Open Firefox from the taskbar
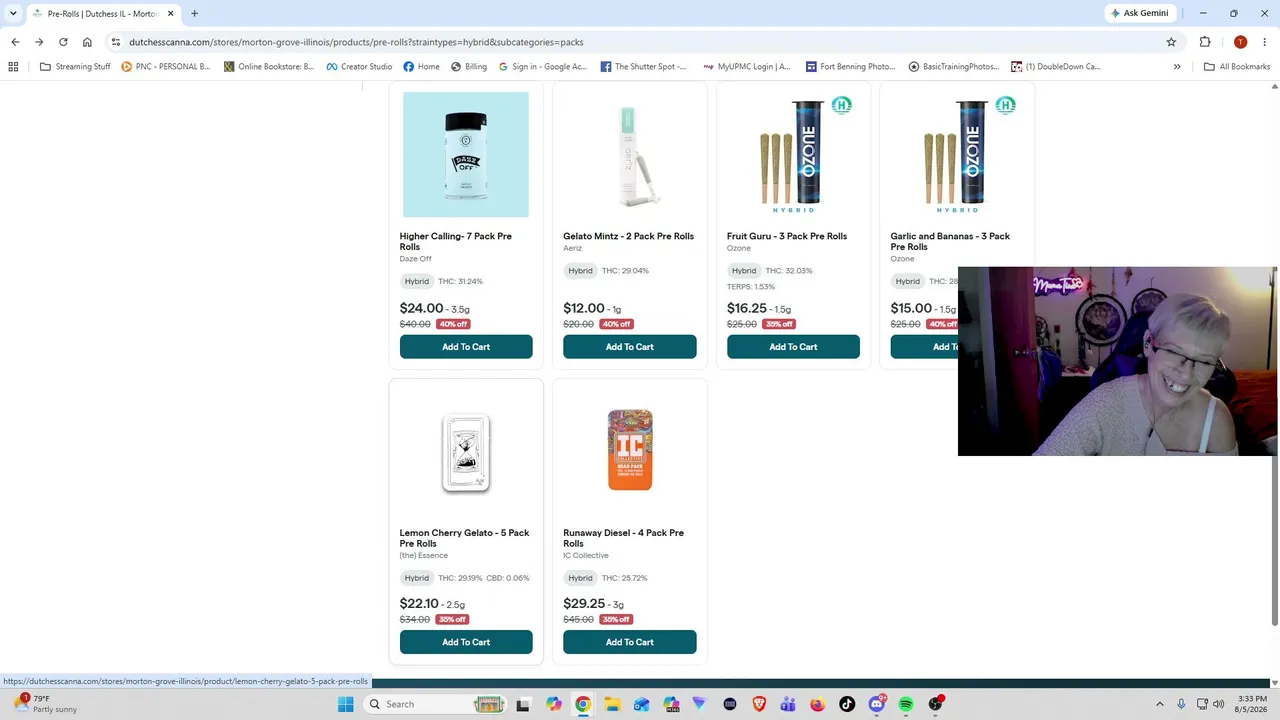The height and width of the screenshot is (720, 1280). (x=817, y=704)
